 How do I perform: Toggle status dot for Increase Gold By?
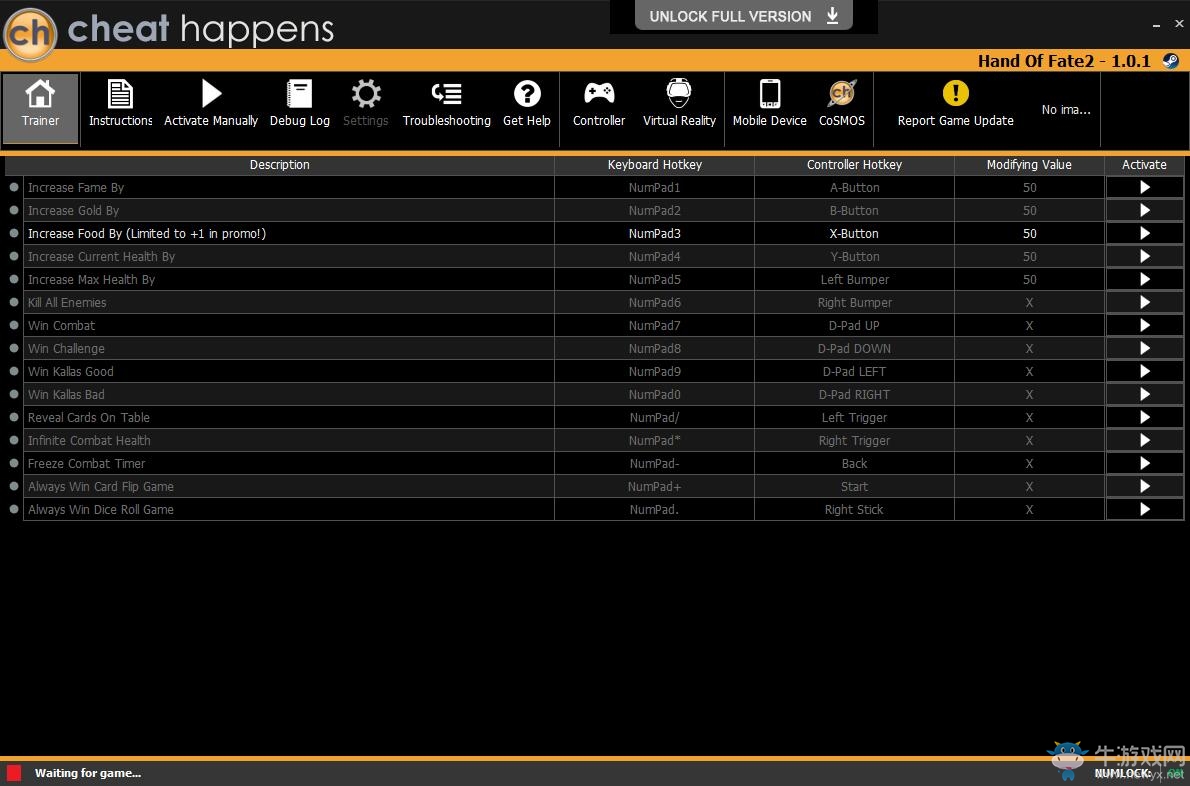click(x=14, y=209)
